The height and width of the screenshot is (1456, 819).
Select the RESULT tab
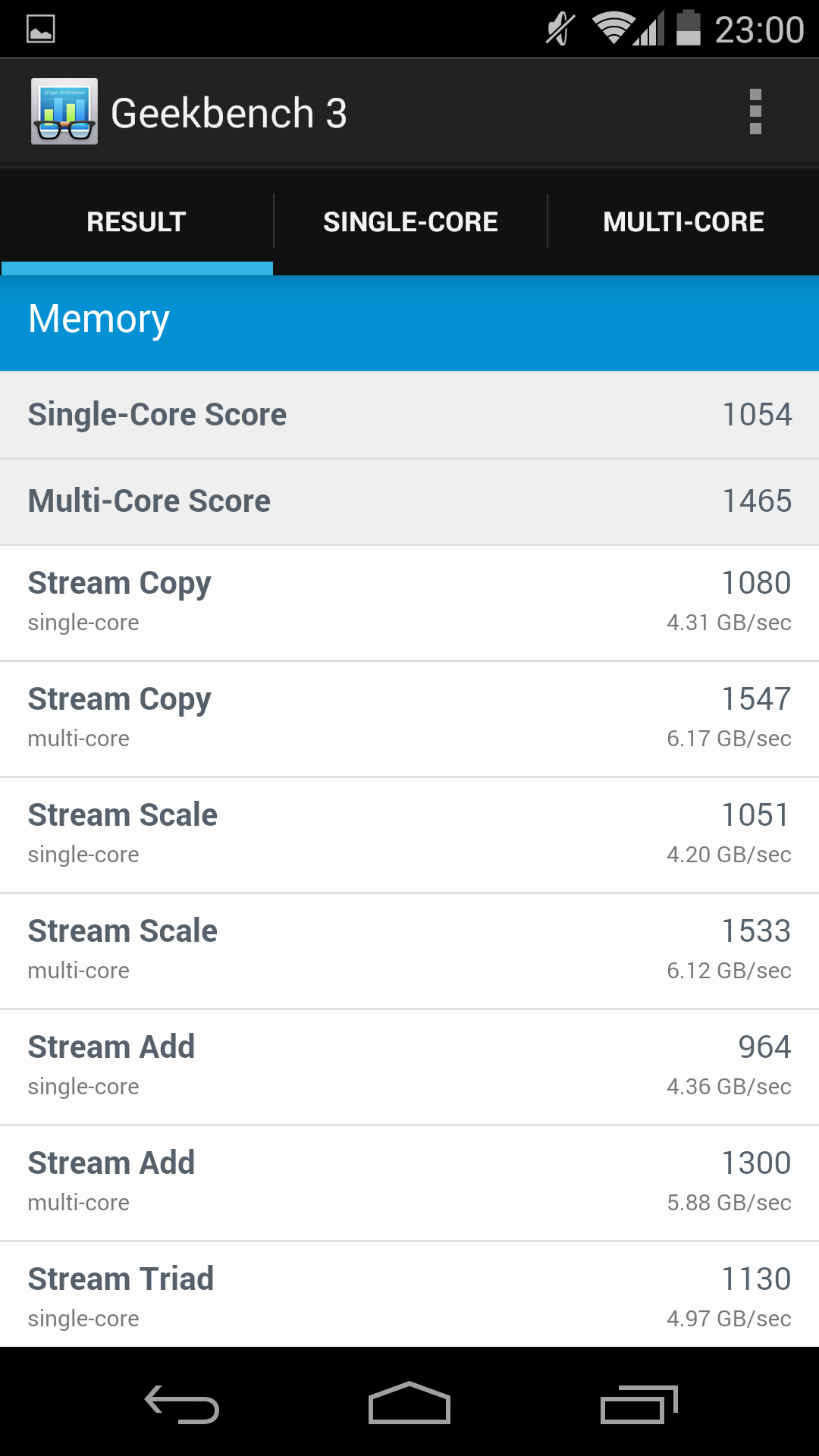click(136, 221)
